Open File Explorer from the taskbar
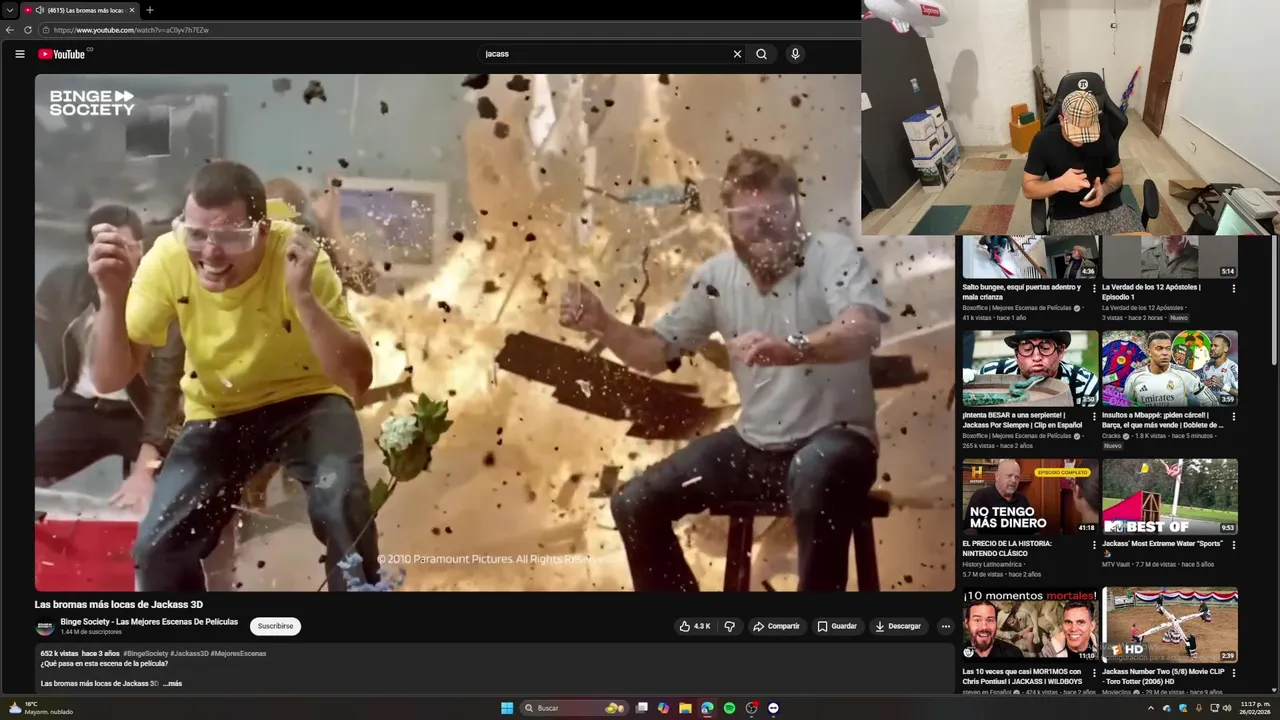The width and height of the screenshot is (1280, 720). (685, 708)
